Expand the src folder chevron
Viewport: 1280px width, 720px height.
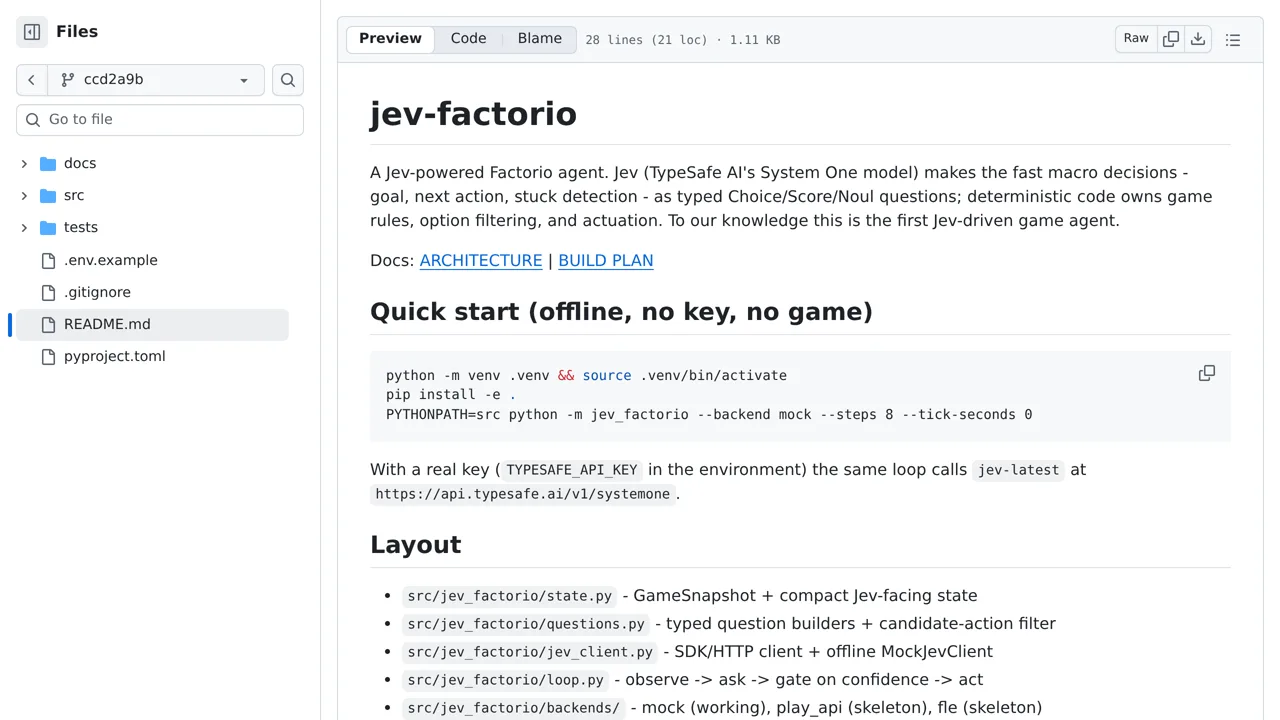click(24, 196)
